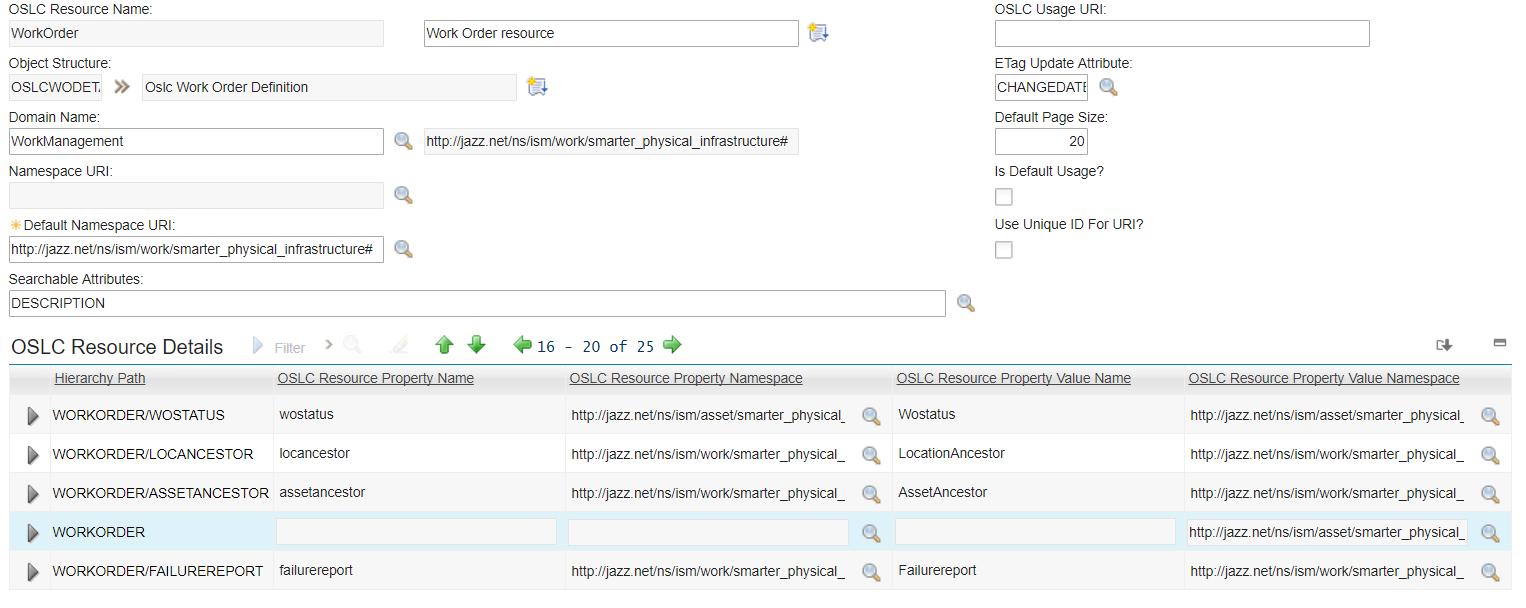
Task: Click green move-up arrow in table toolbar
Action: [445, 345]
